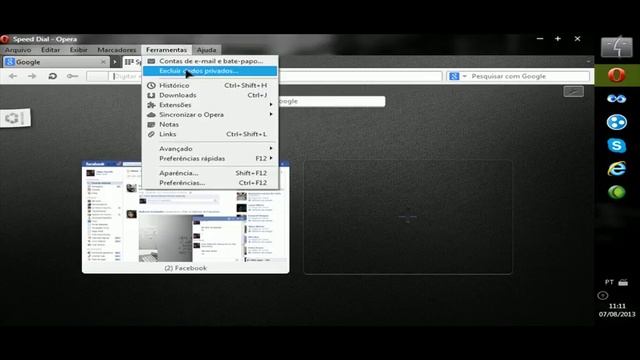The width and height of the screenshot is (640, 360).
Task: Switch to the Google tab
Action: pos(55,62)
